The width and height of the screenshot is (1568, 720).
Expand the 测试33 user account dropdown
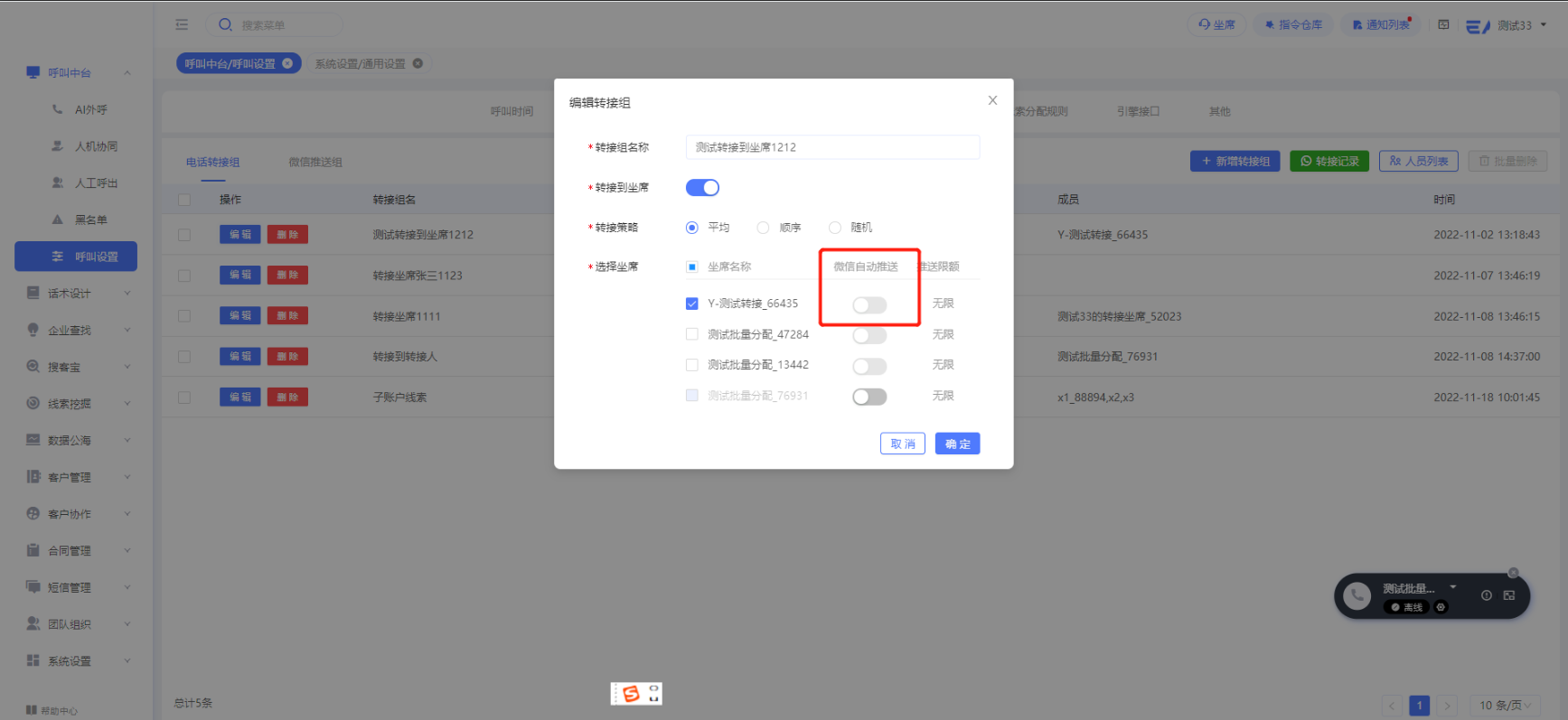[1544, 25]
